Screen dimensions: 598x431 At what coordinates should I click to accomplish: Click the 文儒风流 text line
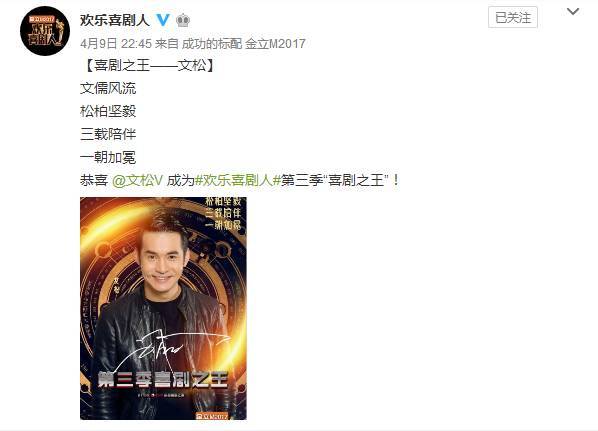108,88
